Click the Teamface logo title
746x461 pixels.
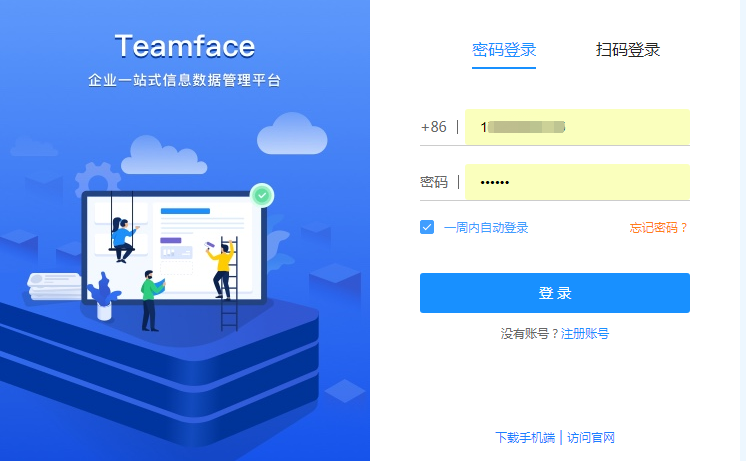pyautogui.click(x=185, y=46)
